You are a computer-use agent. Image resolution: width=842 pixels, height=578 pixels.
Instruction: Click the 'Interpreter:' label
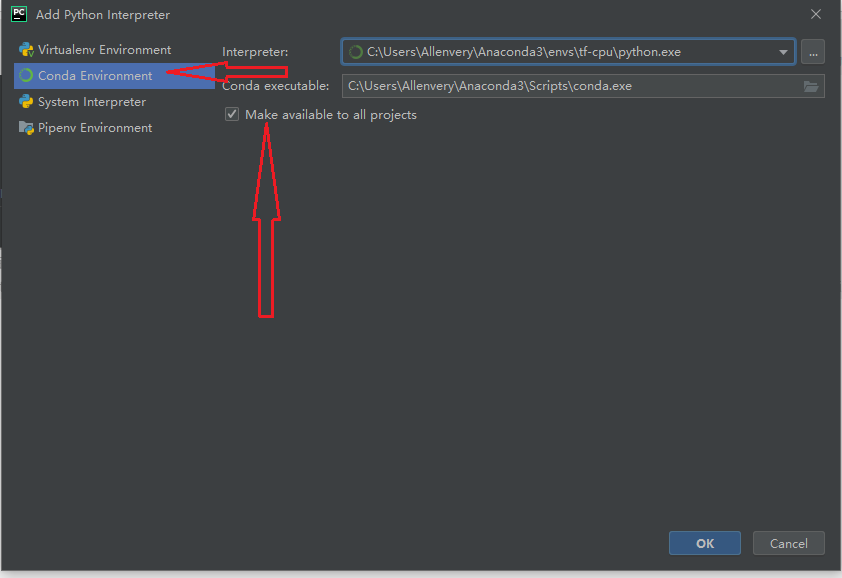point(255,52)
